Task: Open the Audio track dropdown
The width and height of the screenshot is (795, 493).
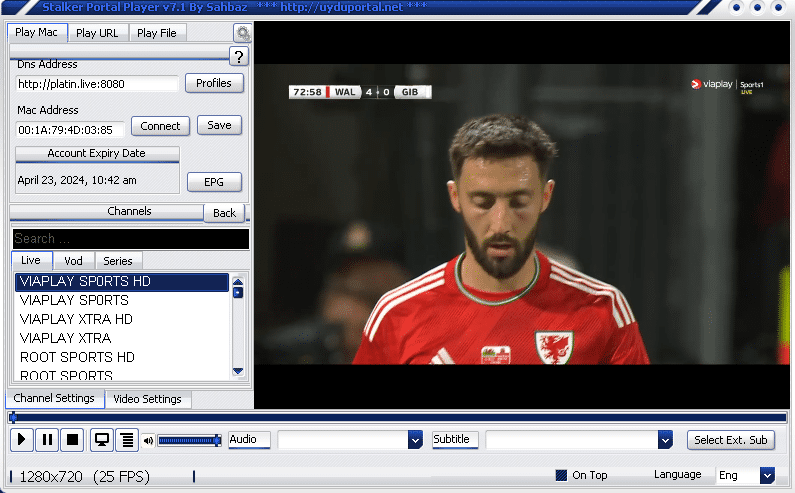Action: [x=415, y=440]
